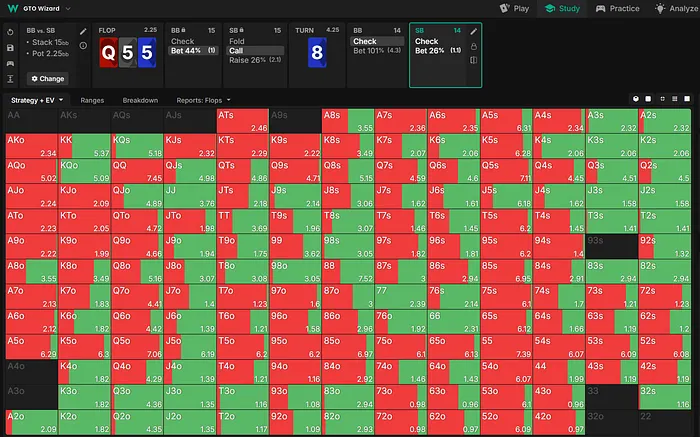The image size is (700, 437).
Task: Click the save disk icon in left sidebar
Action: (x=9, y=48)
